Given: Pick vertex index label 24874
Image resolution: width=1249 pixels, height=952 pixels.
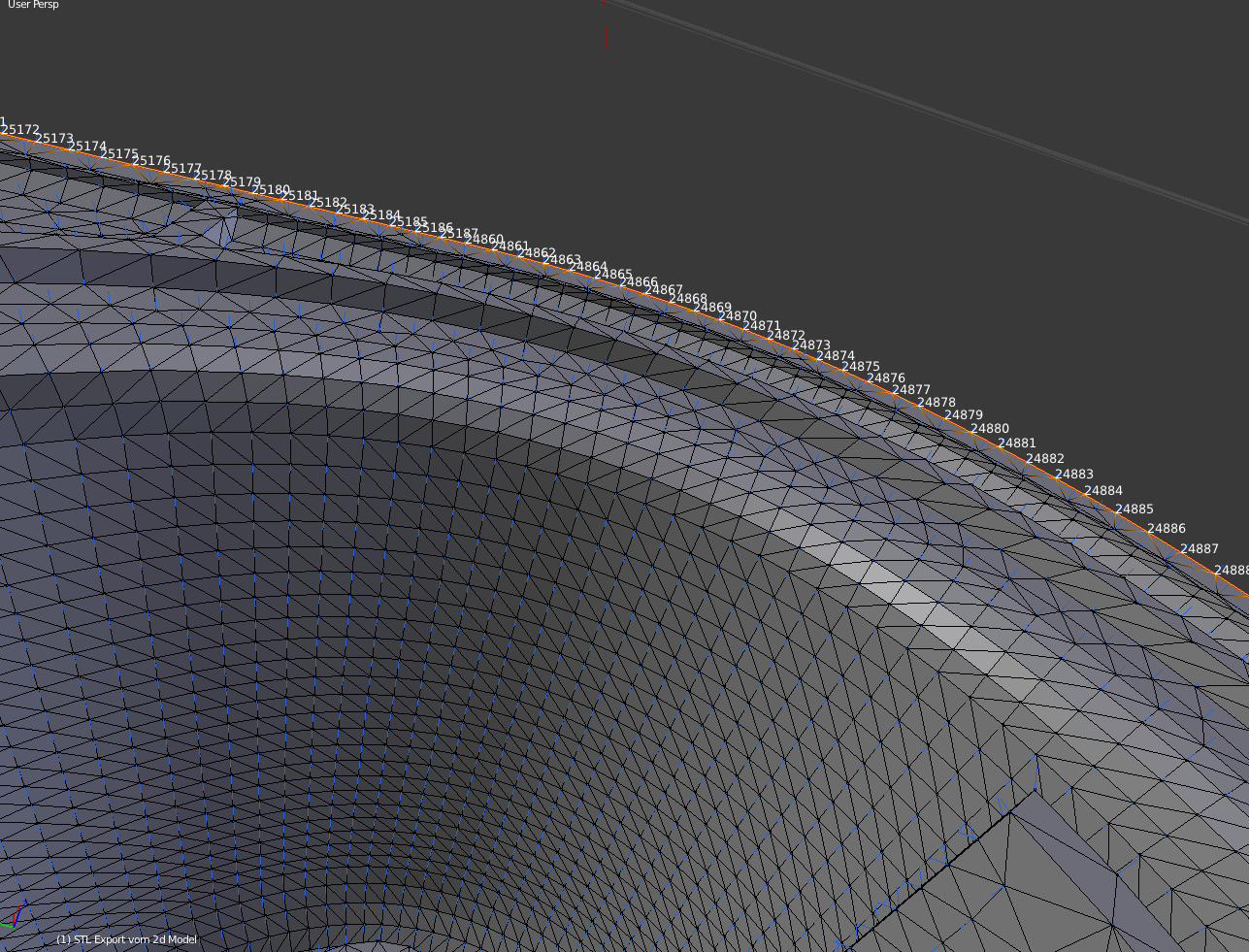Looking at the screenshot, I should click(x=835, y=356).
